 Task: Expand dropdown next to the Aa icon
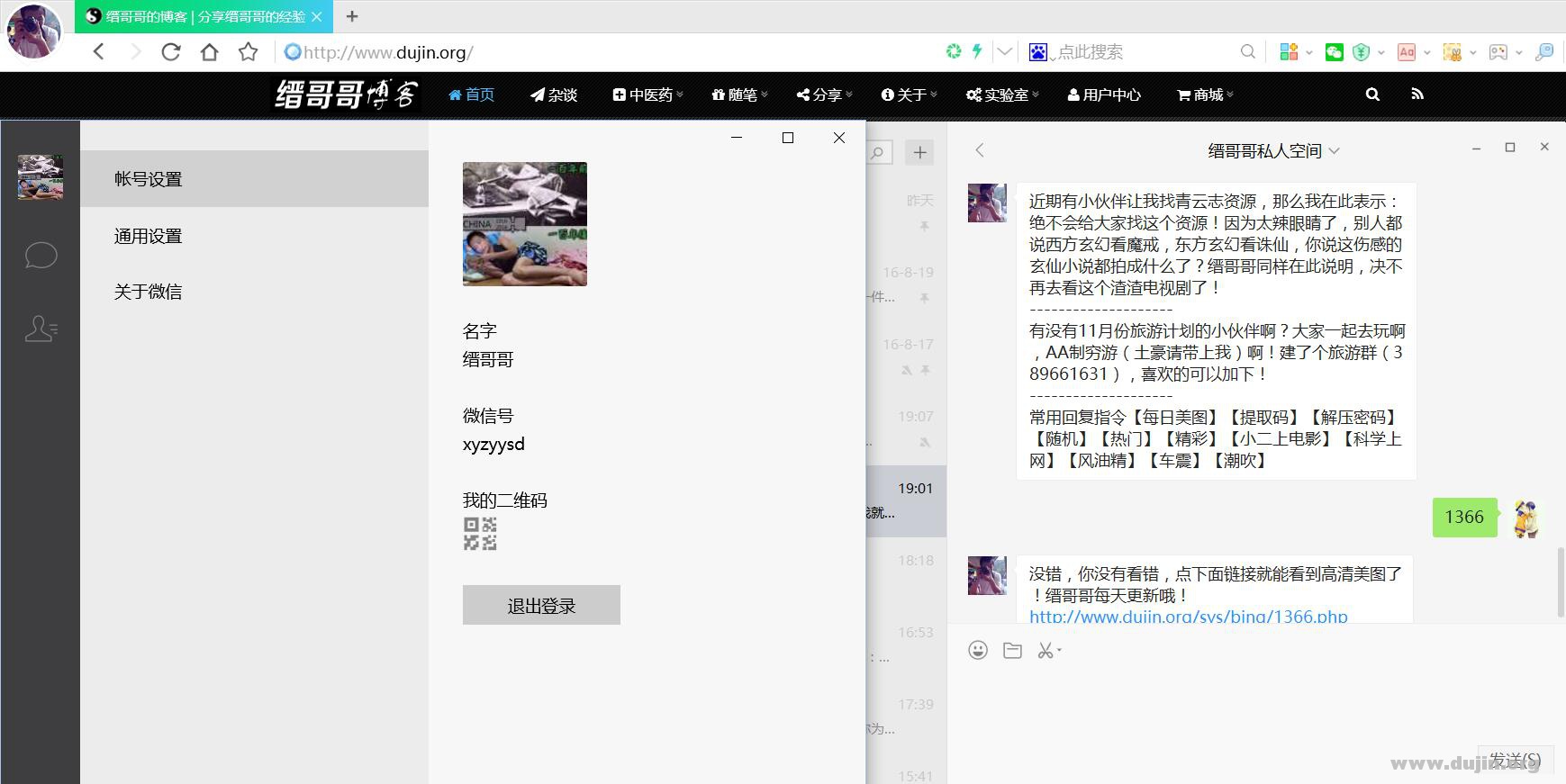pos(1427,52)
